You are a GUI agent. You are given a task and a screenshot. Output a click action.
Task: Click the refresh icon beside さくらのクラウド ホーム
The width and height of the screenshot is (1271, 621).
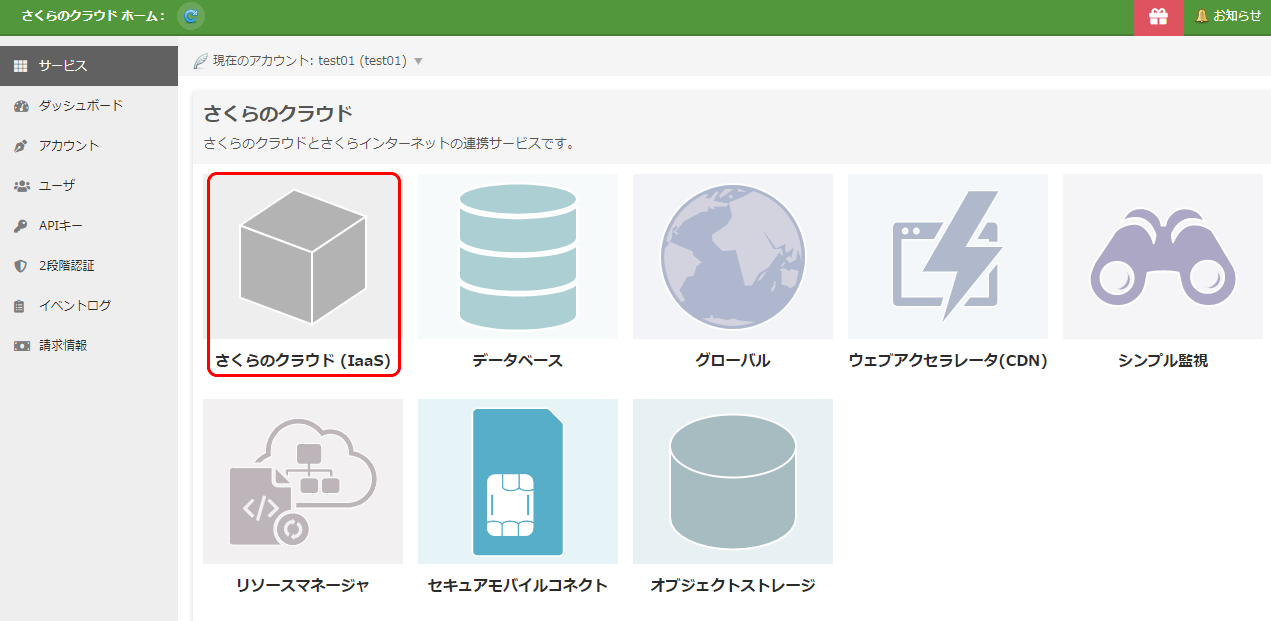point(190,16)
